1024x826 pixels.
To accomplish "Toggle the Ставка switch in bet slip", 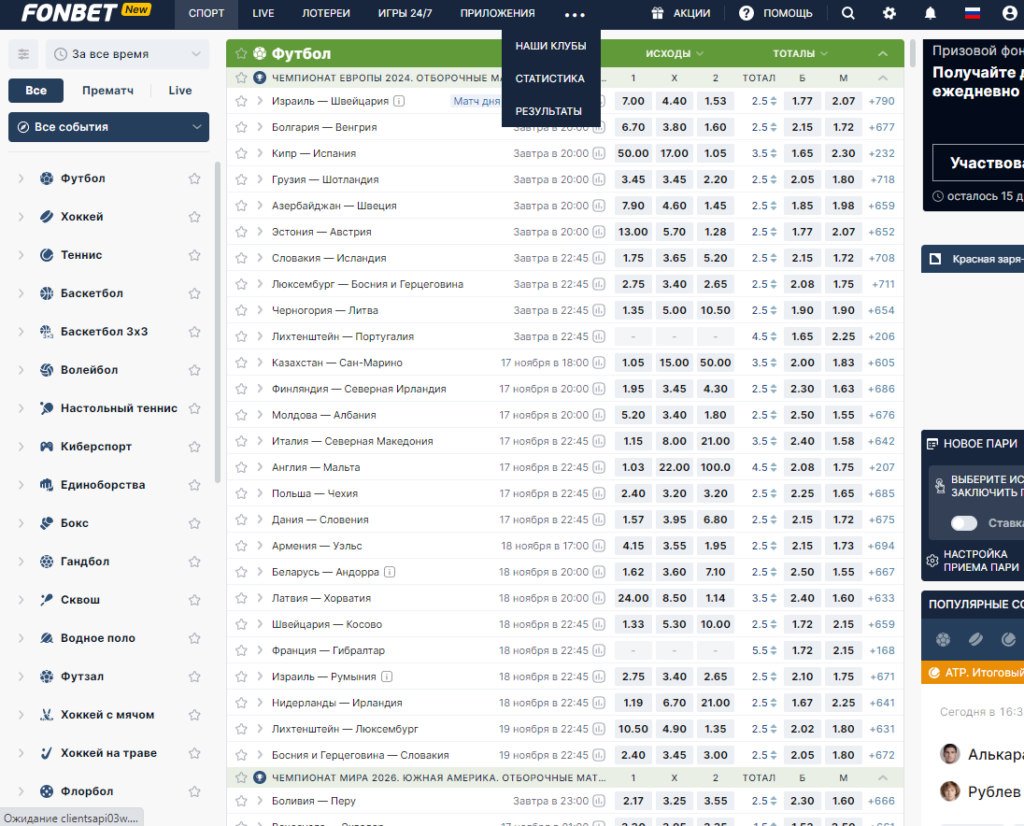I will tap(964, 523).
